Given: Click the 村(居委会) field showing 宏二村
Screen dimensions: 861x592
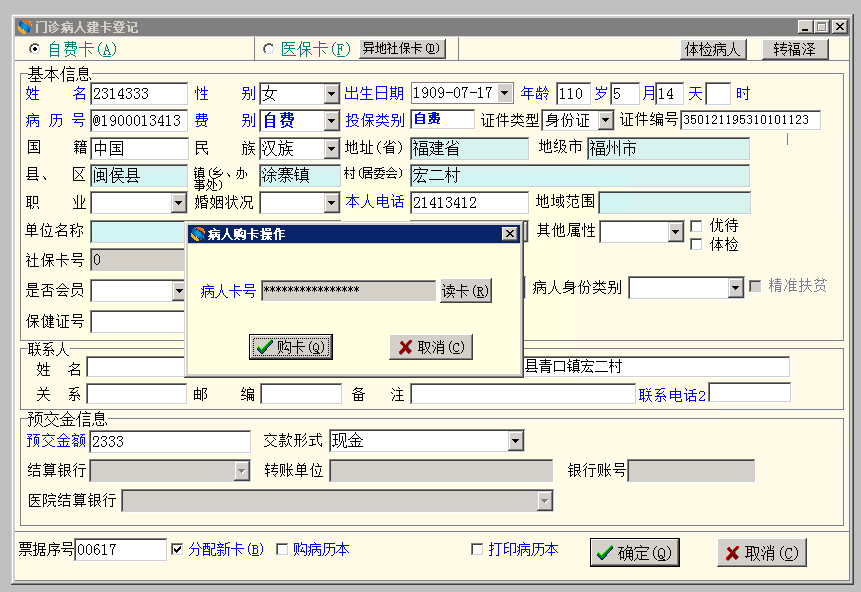Looking at the screenshot, I should (x=580, y=176).
